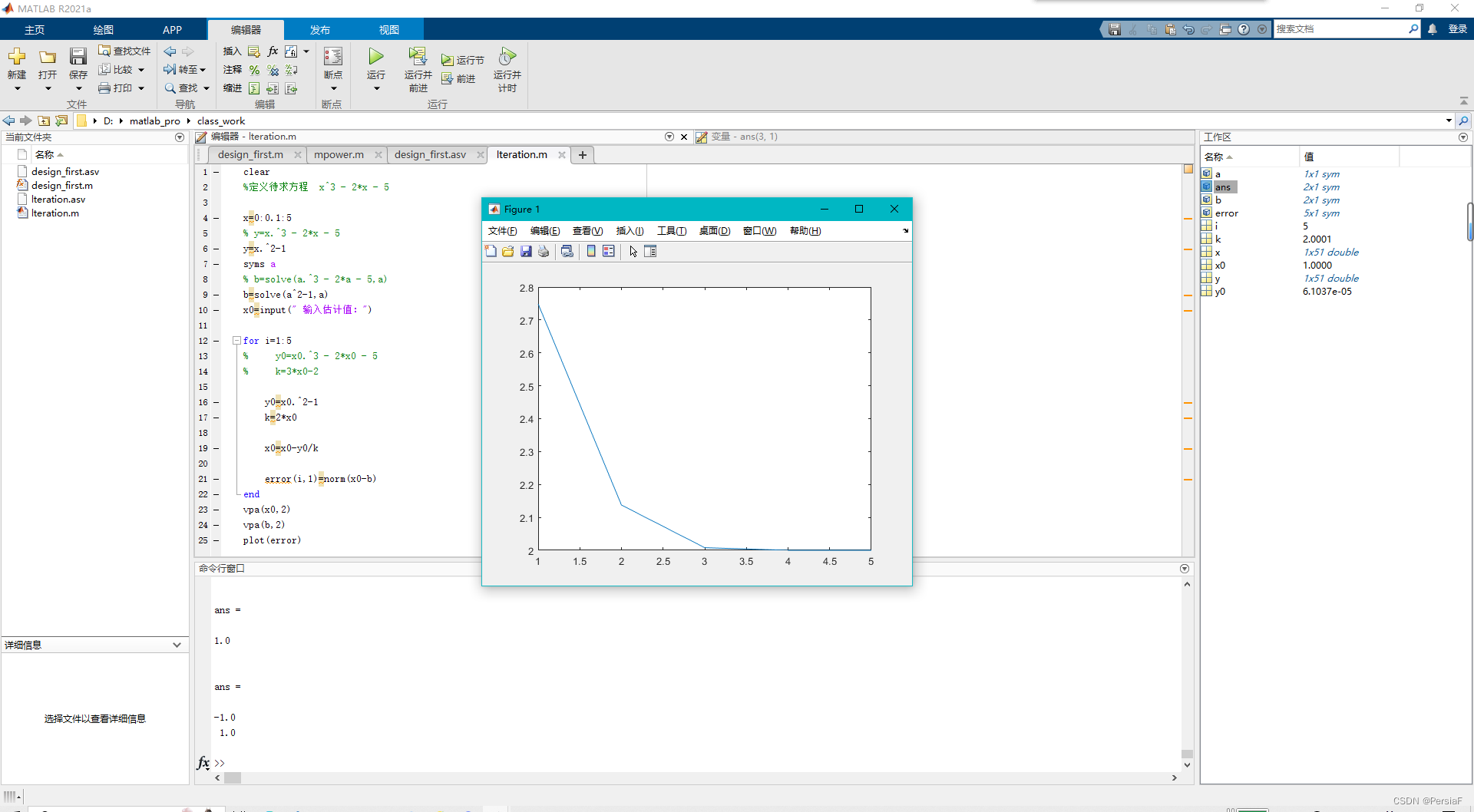Image resolution: width=1474 pixels, height=812 pixels.
Task: Click the plus button to add editor tab
Action: [583, 154]
